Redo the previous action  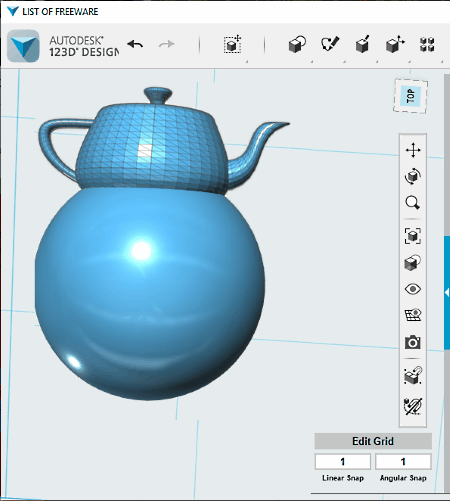pyautogui.click(x=167, y=44)
